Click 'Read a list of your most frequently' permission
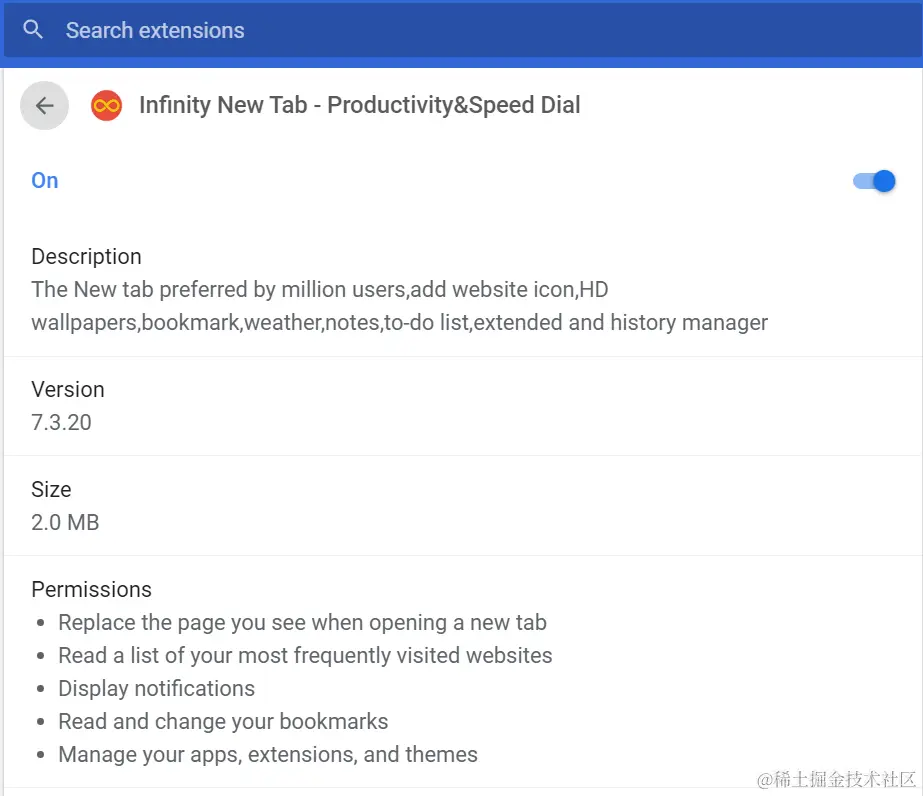Image resolution: width=923 pixels, height=796 pixels. [306, 656]
